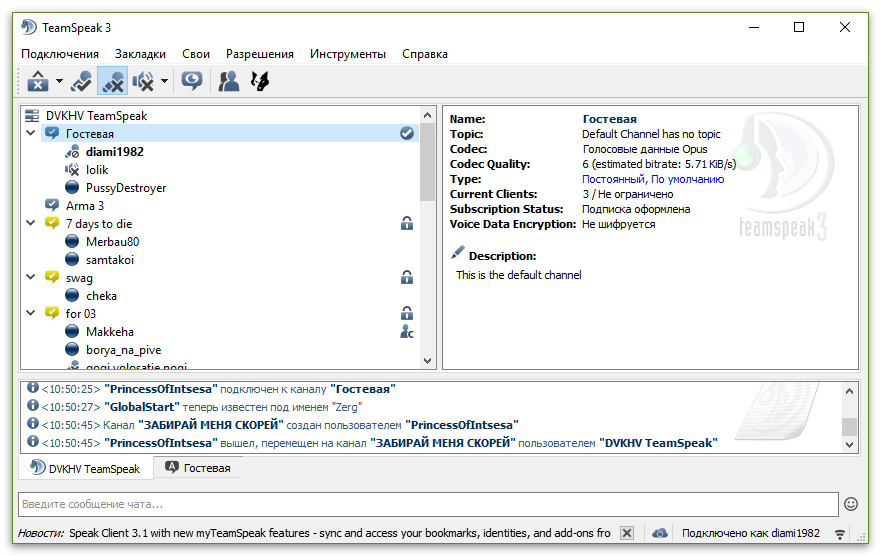Image resolution: width=881 pixels, height=556 pixels.
Task: Open the Away status dropdown arrow
Action: [x=59, y=81]
